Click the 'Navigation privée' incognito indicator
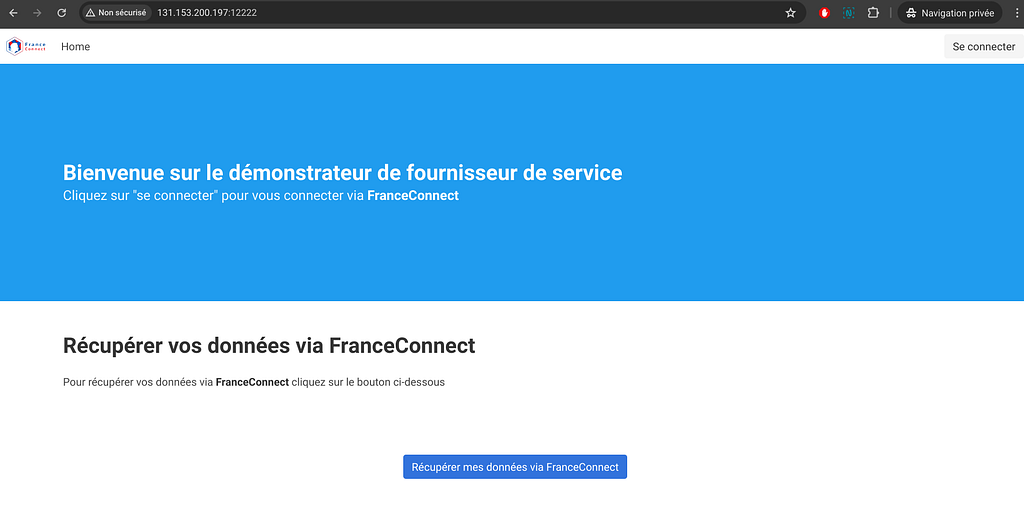Viewport: 1024px width, 506px height. [950, 12]
